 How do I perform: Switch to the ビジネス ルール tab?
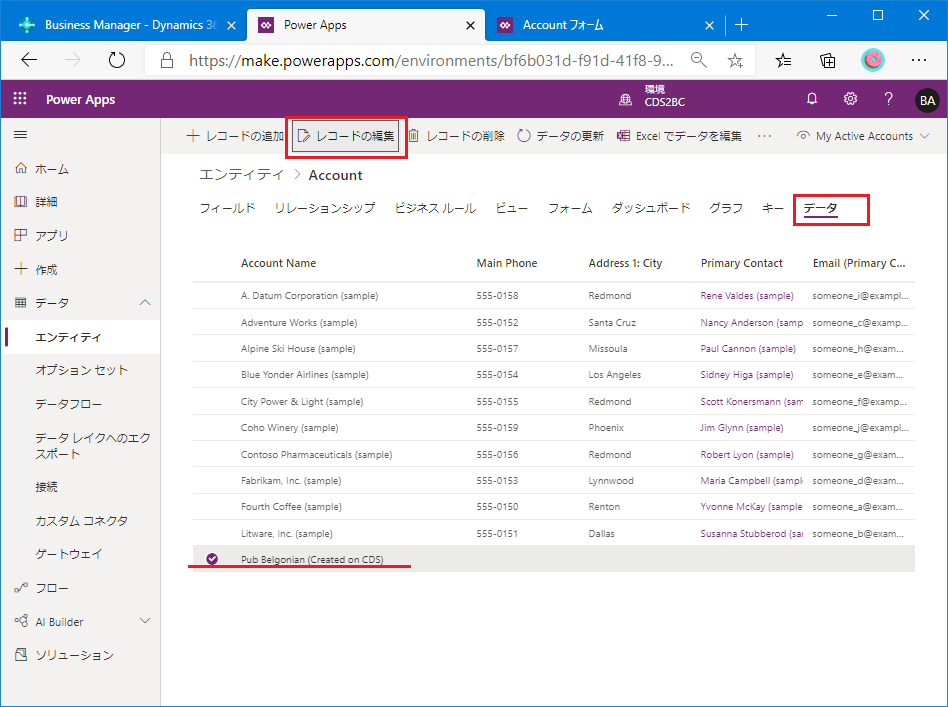click(x=435, y=208)
